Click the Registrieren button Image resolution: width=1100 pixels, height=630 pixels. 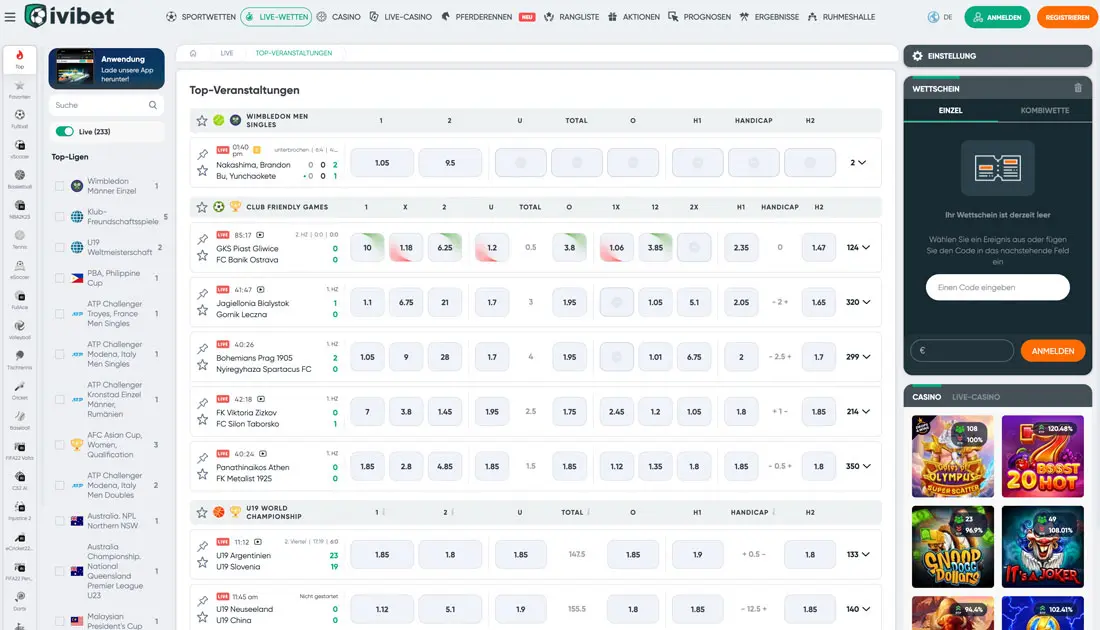[x=1067, y=17]
